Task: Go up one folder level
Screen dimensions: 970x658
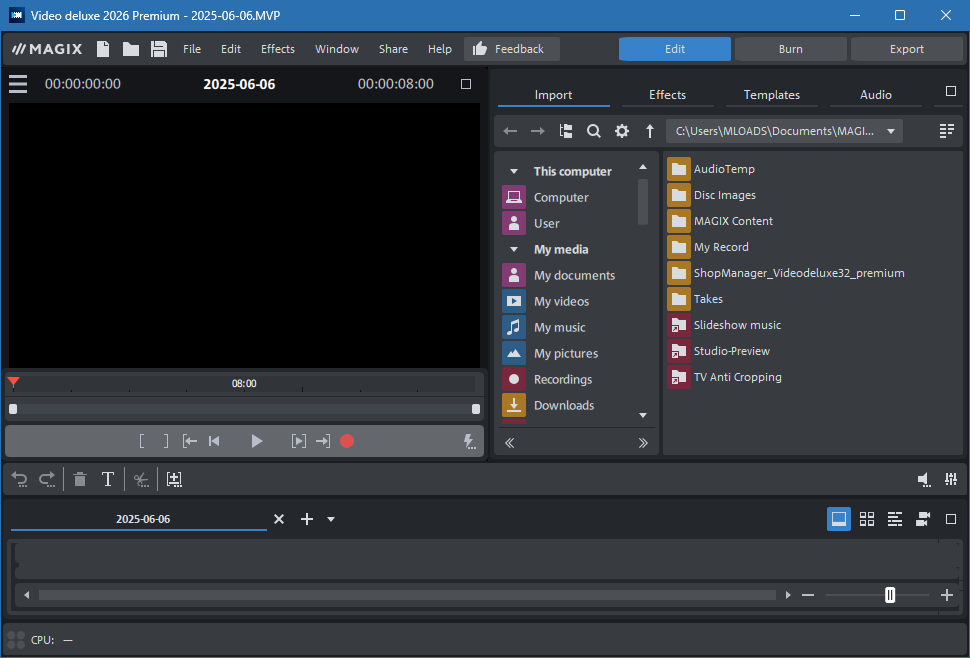Action: coord(650,131)
